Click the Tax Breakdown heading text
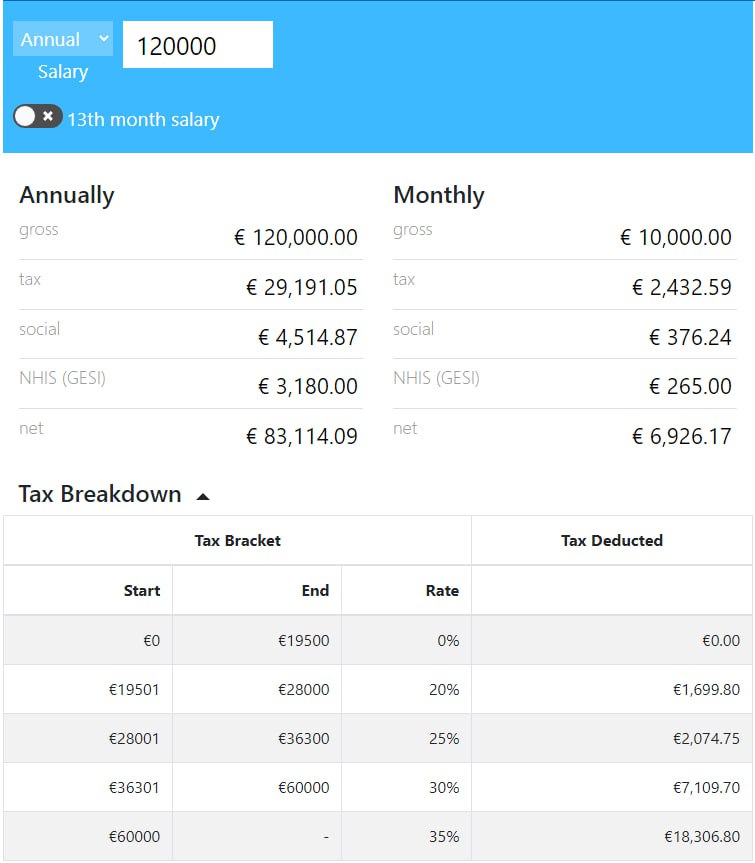Viewport: 755px width, 863px height. (100, 494)
